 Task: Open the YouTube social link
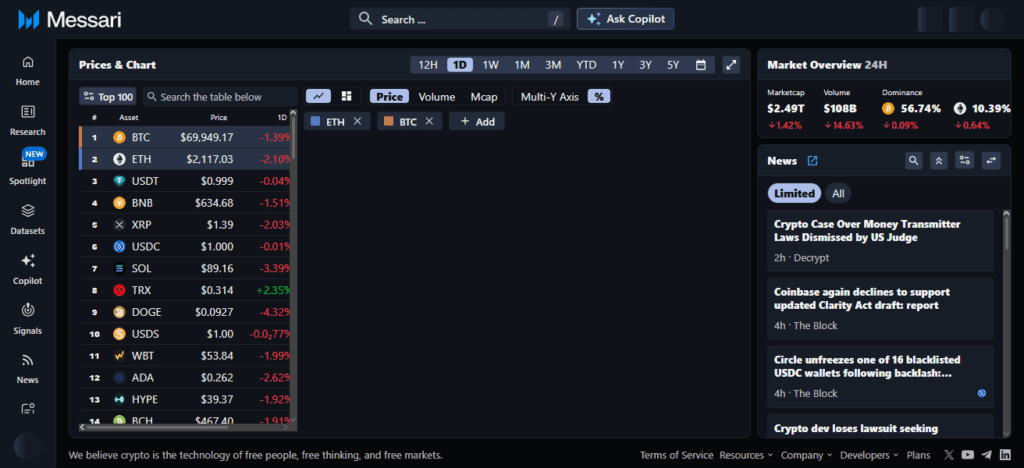click(x=967, y=455)
